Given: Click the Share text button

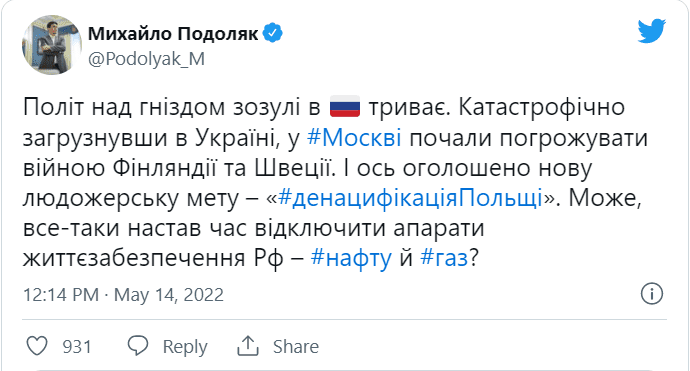Looking at the screenshot, I should click(x=296, y=347).
